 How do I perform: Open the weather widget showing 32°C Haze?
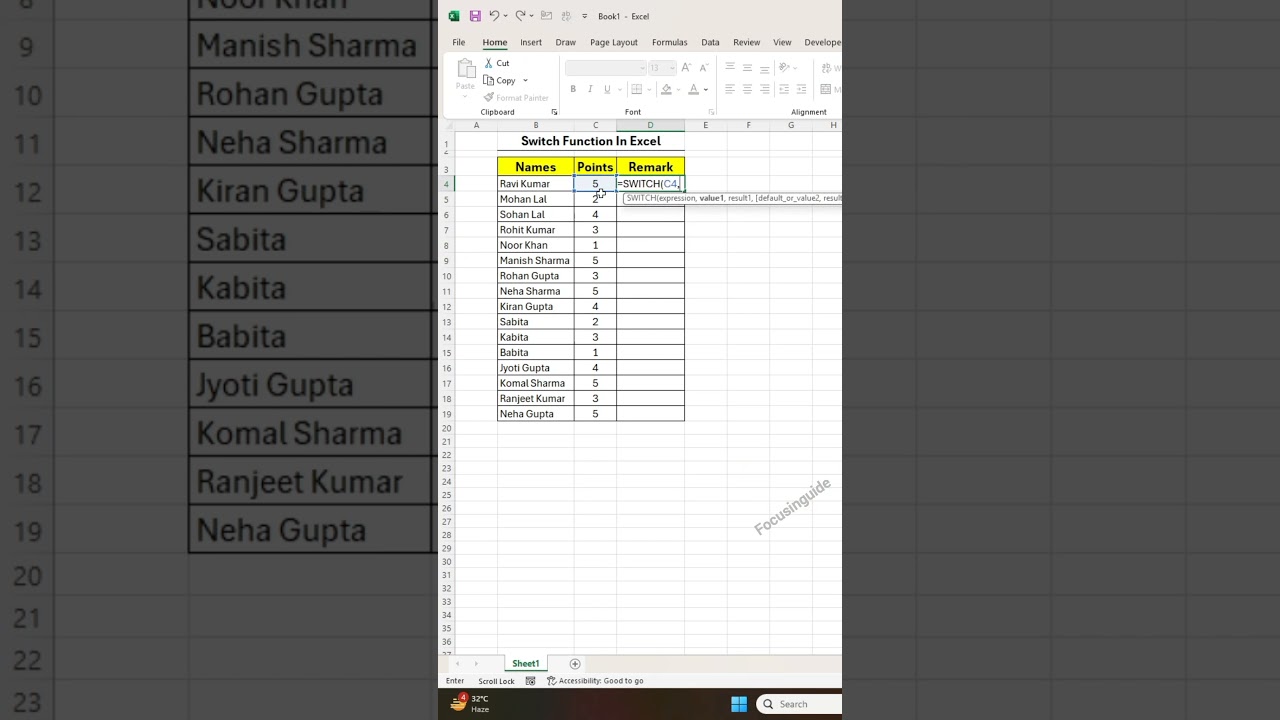(469, 704)
